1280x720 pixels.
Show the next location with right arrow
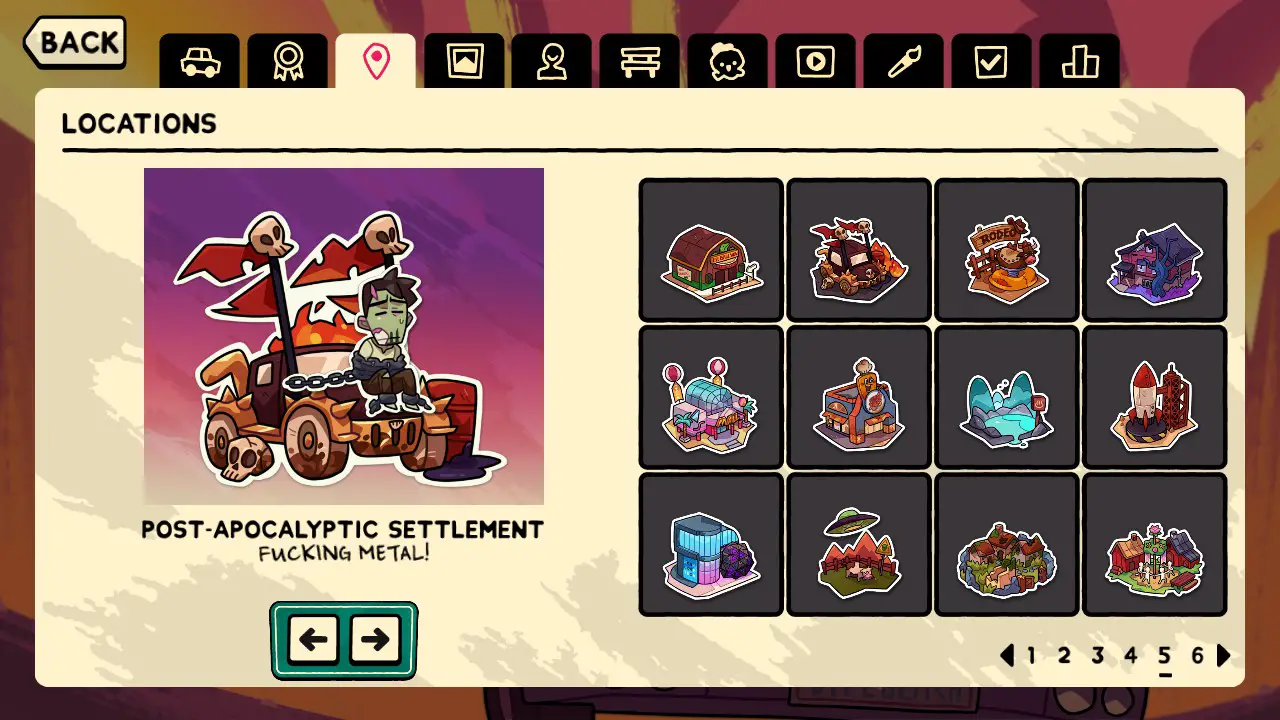coord(376,640)
